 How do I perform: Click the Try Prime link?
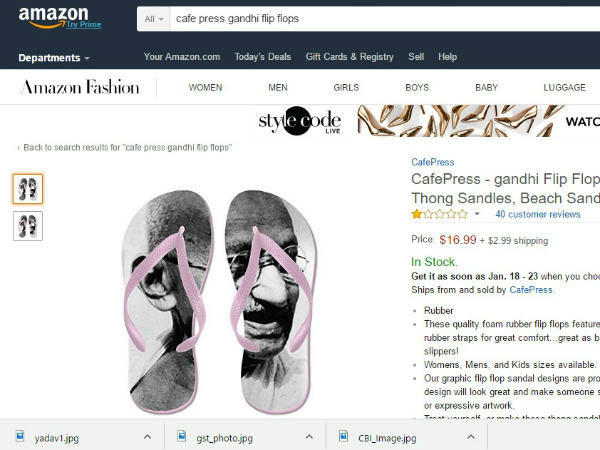84,25
